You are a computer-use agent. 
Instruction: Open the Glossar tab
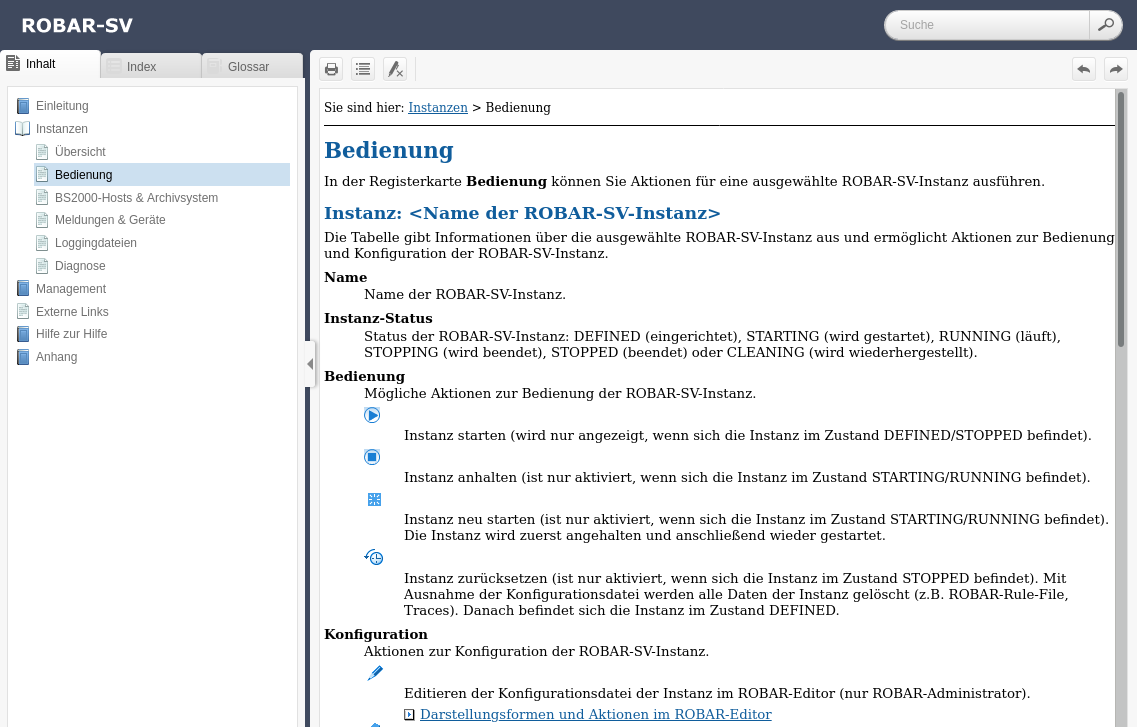click(252, 66)
